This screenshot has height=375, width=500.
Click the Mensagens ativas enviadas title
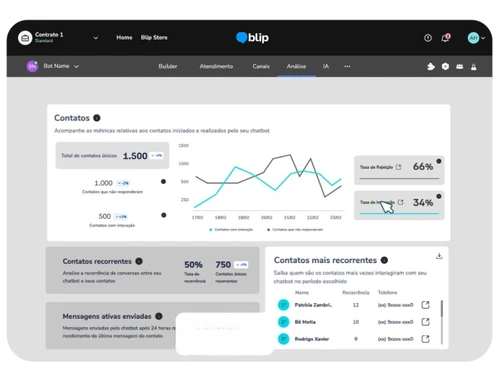107,316
